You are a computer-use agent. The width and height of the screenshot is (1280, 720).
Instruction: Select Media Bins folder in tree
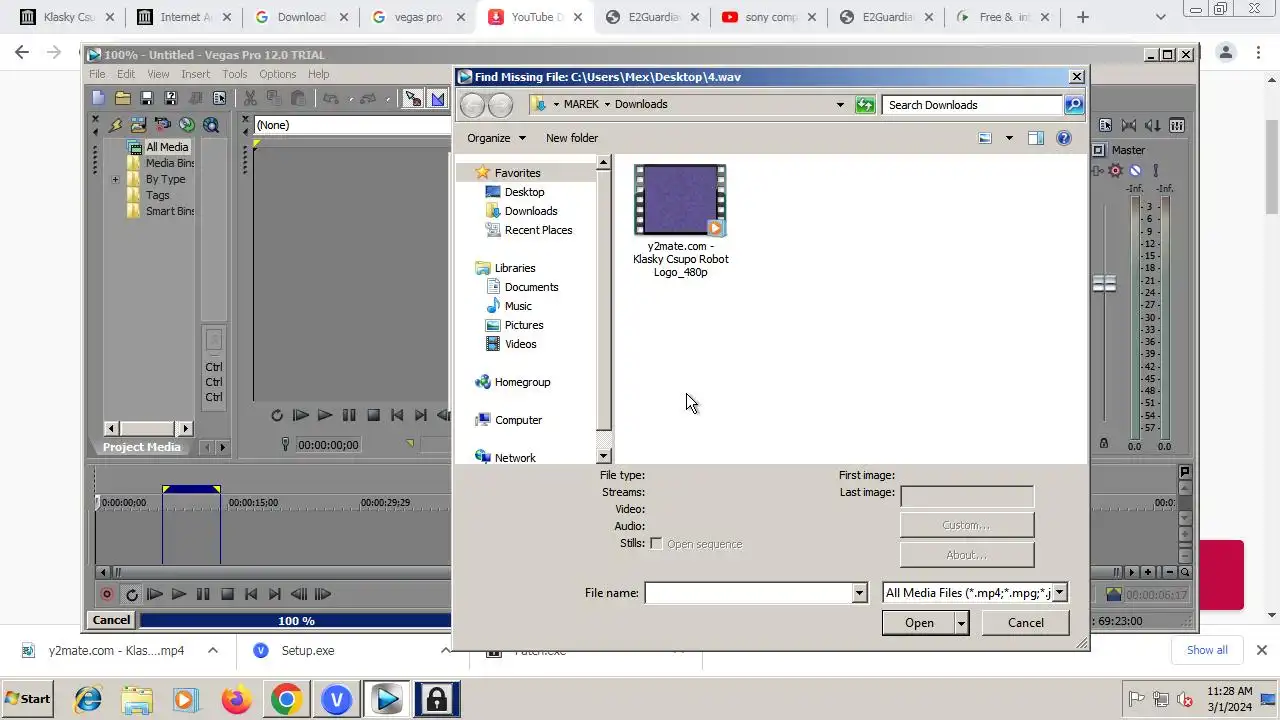(x=161, y=163)
